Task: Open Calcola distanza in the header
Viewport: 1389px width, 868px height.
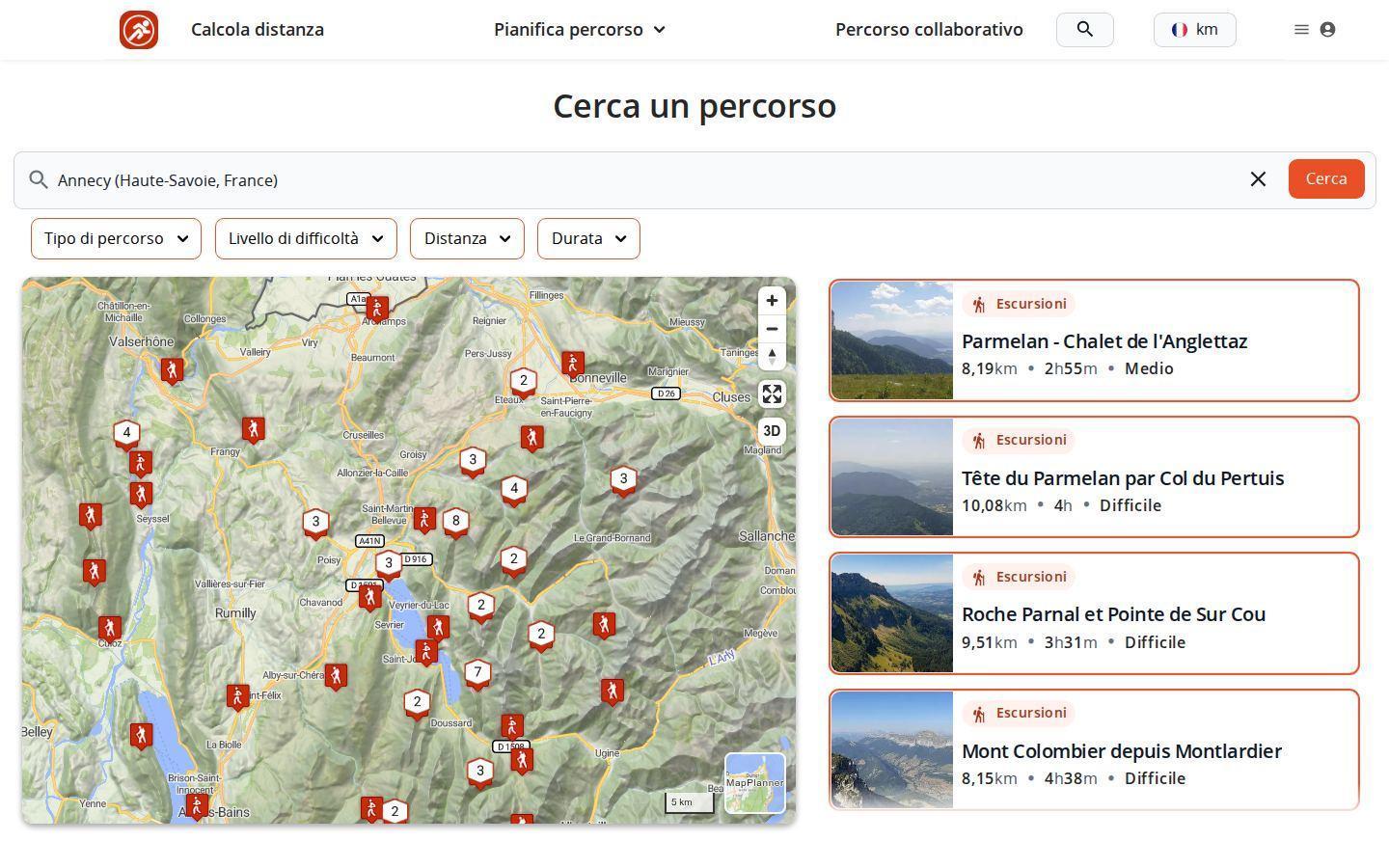Action: (258, 30)
